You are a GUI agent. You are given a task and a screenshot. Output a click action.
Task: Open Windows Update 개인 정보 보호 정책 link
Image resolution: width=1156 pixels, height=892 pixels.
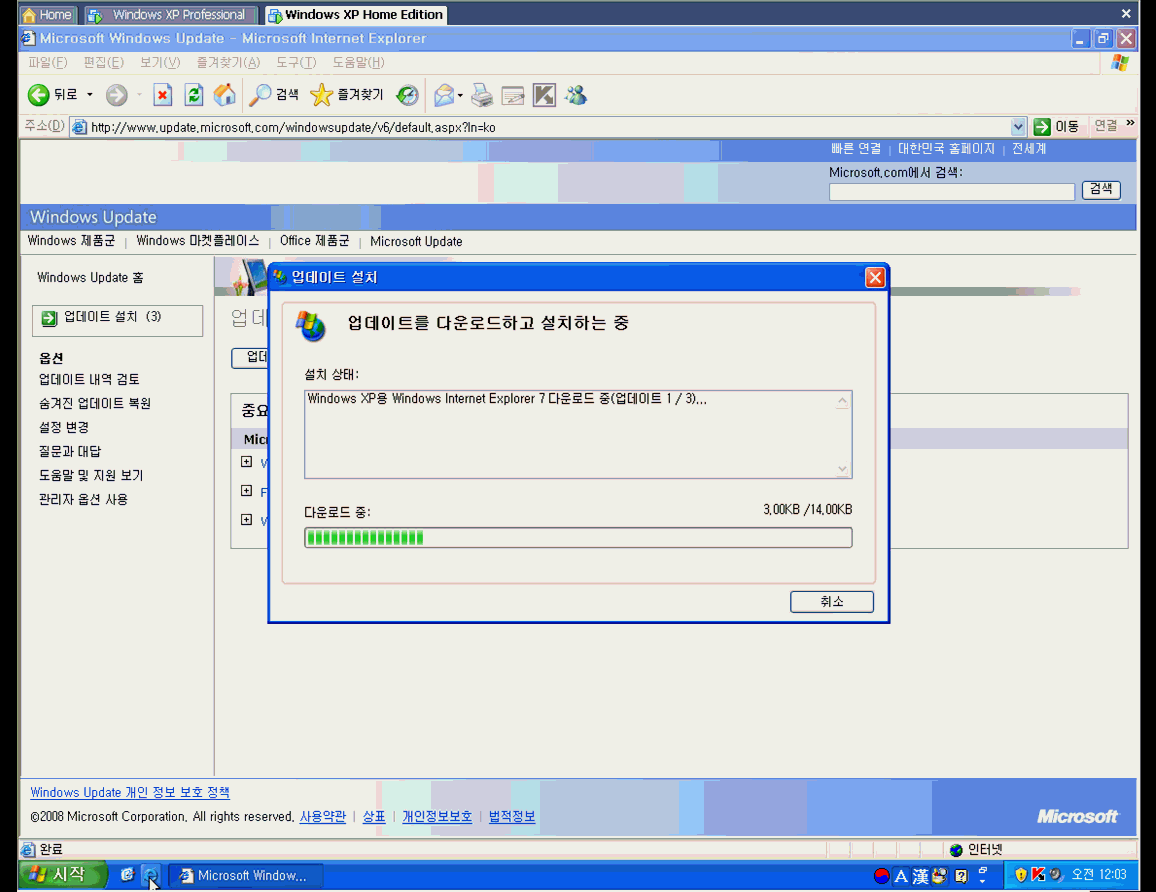point(130,792)
